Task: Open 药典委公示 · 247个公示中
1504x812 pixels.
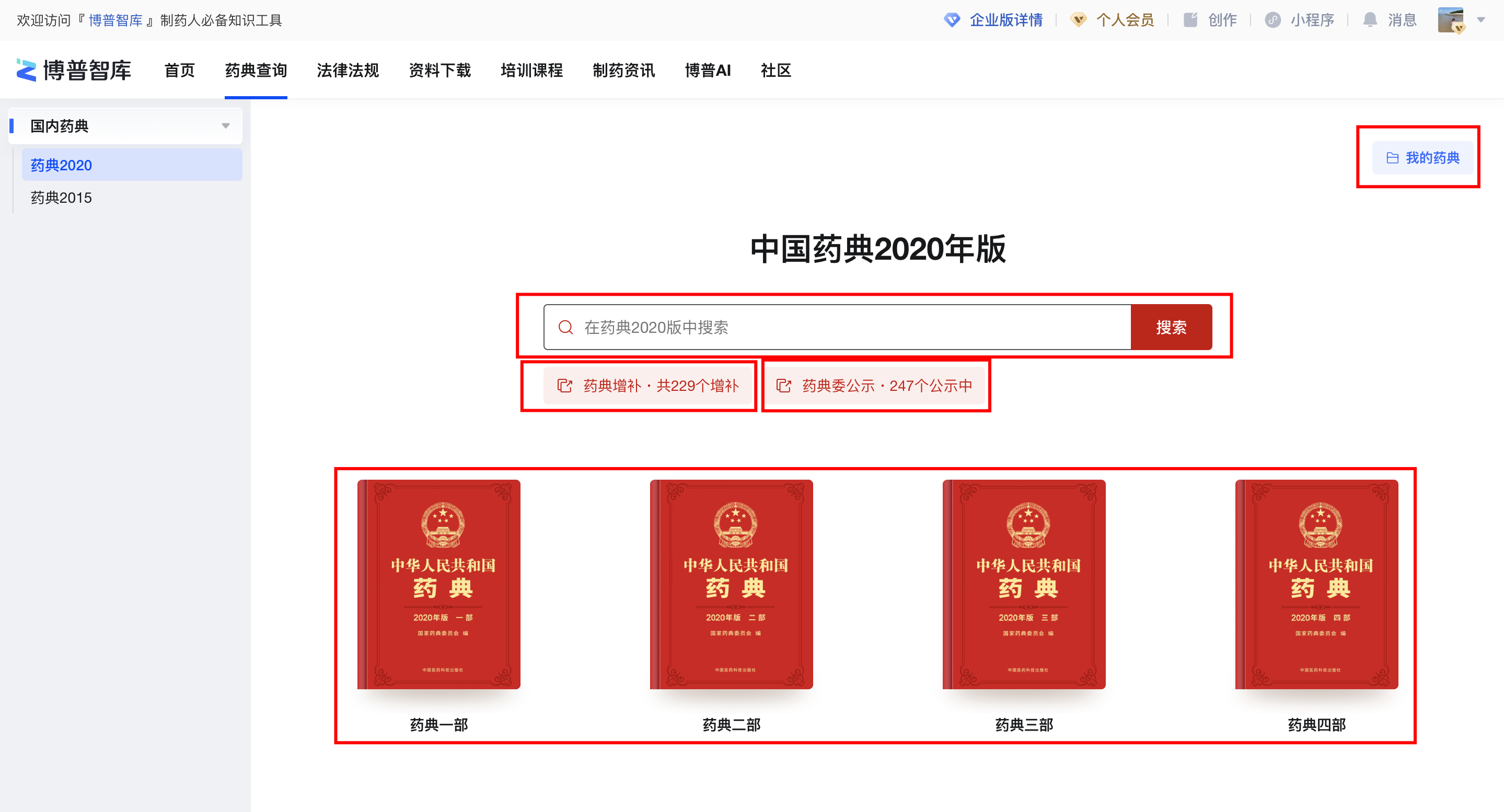Action: pos(874,385)
